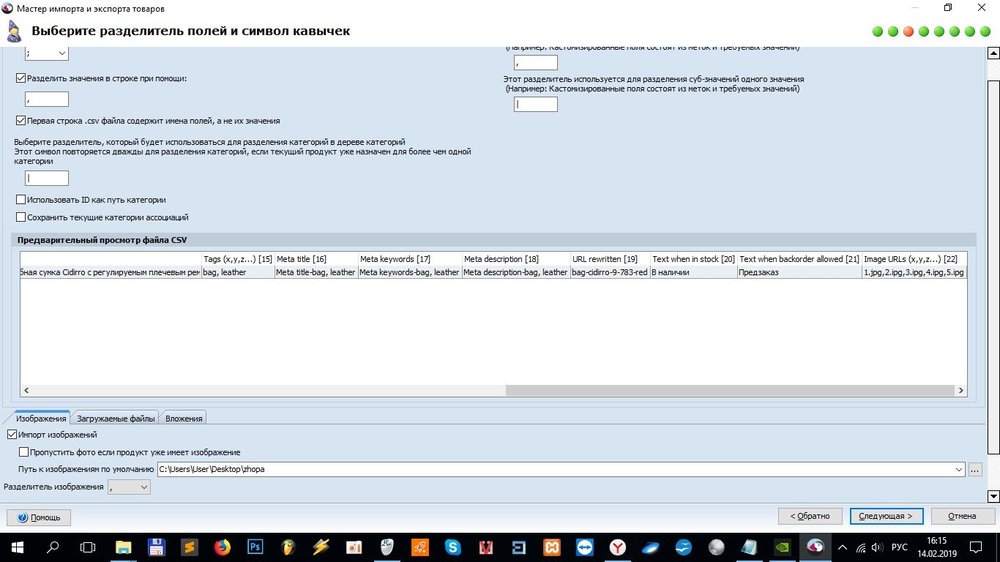Select 'URL rewritten [19]' column header
The width and height of the screenshot is (1000, 562).
pos(610,259)
